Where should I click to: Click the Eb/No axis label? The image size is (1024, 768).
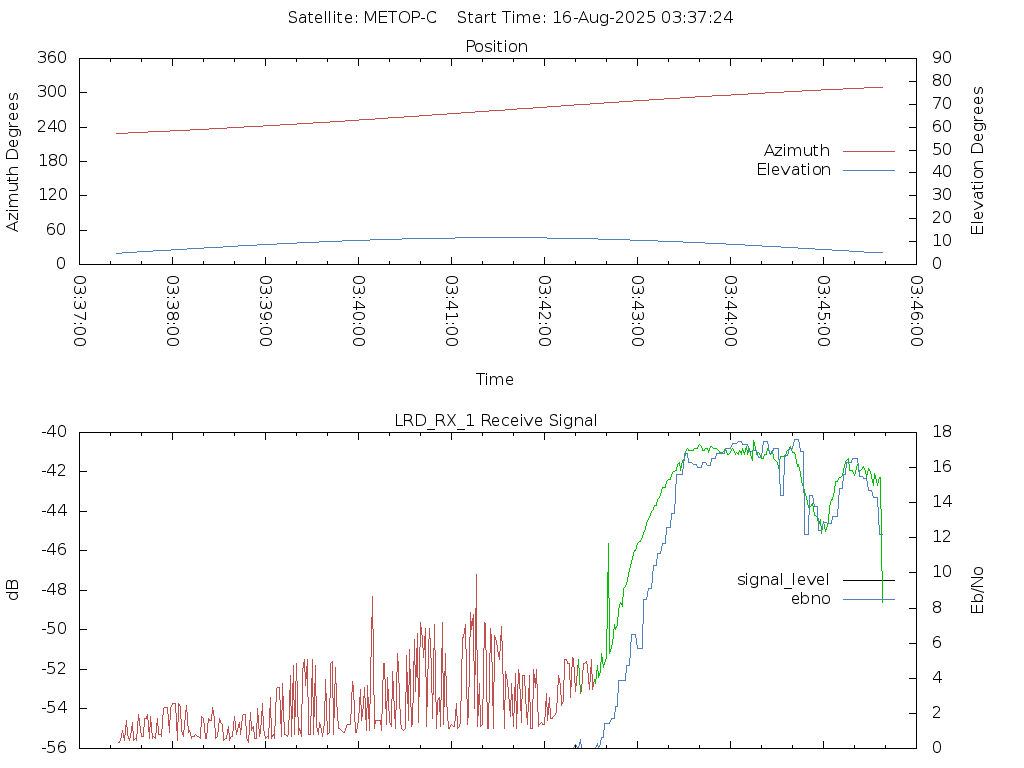(x=977, y=590)
